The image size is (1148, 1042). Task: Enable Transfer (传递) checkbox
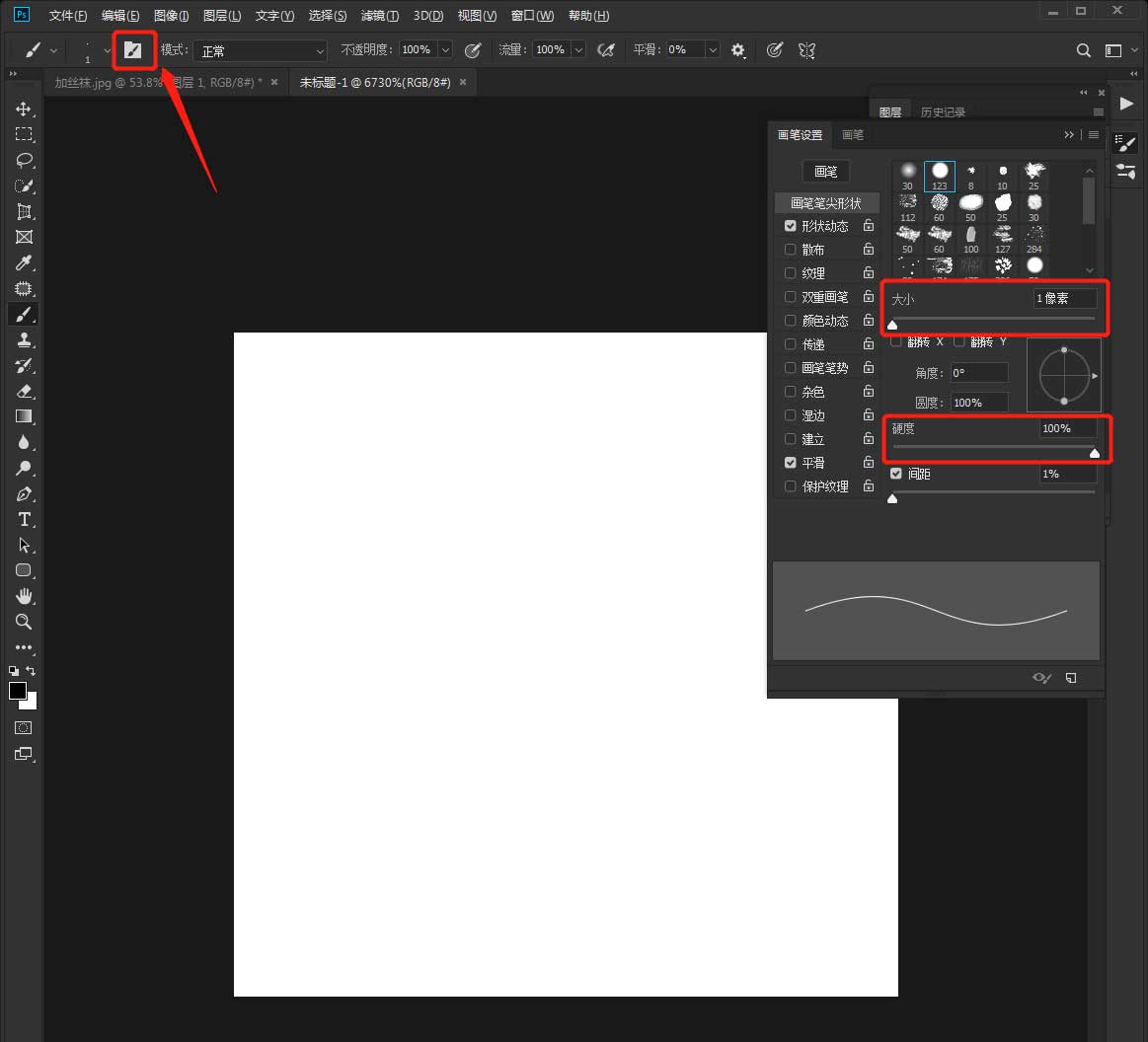coord(790,344)
